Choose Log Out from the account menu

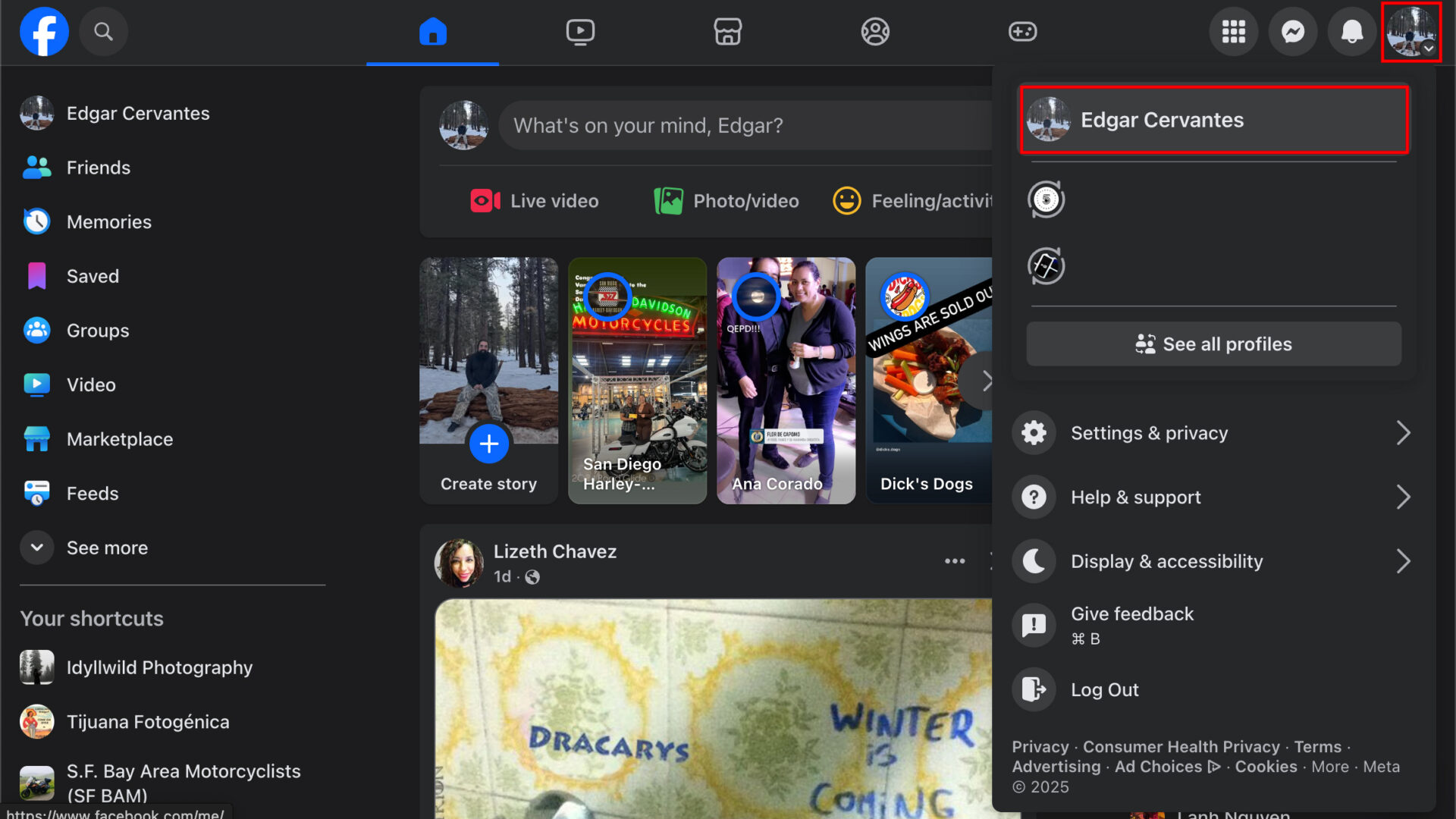pyautogui.click(x=1104, y=689)
